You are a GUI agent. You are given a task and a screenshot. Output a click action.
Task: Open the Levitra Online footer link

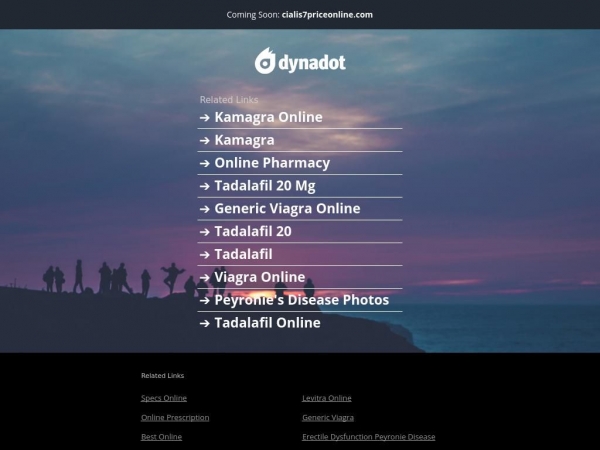tap(327, 398)
